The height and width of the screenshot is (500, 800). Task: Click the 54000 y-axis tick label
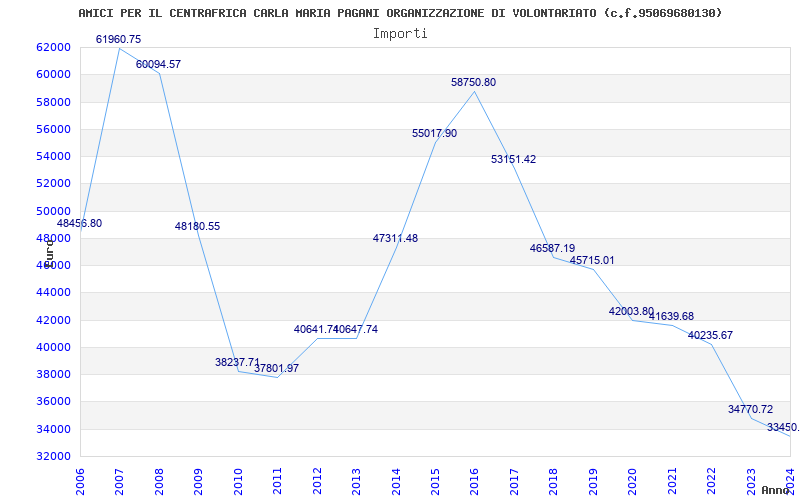(53, 157)
